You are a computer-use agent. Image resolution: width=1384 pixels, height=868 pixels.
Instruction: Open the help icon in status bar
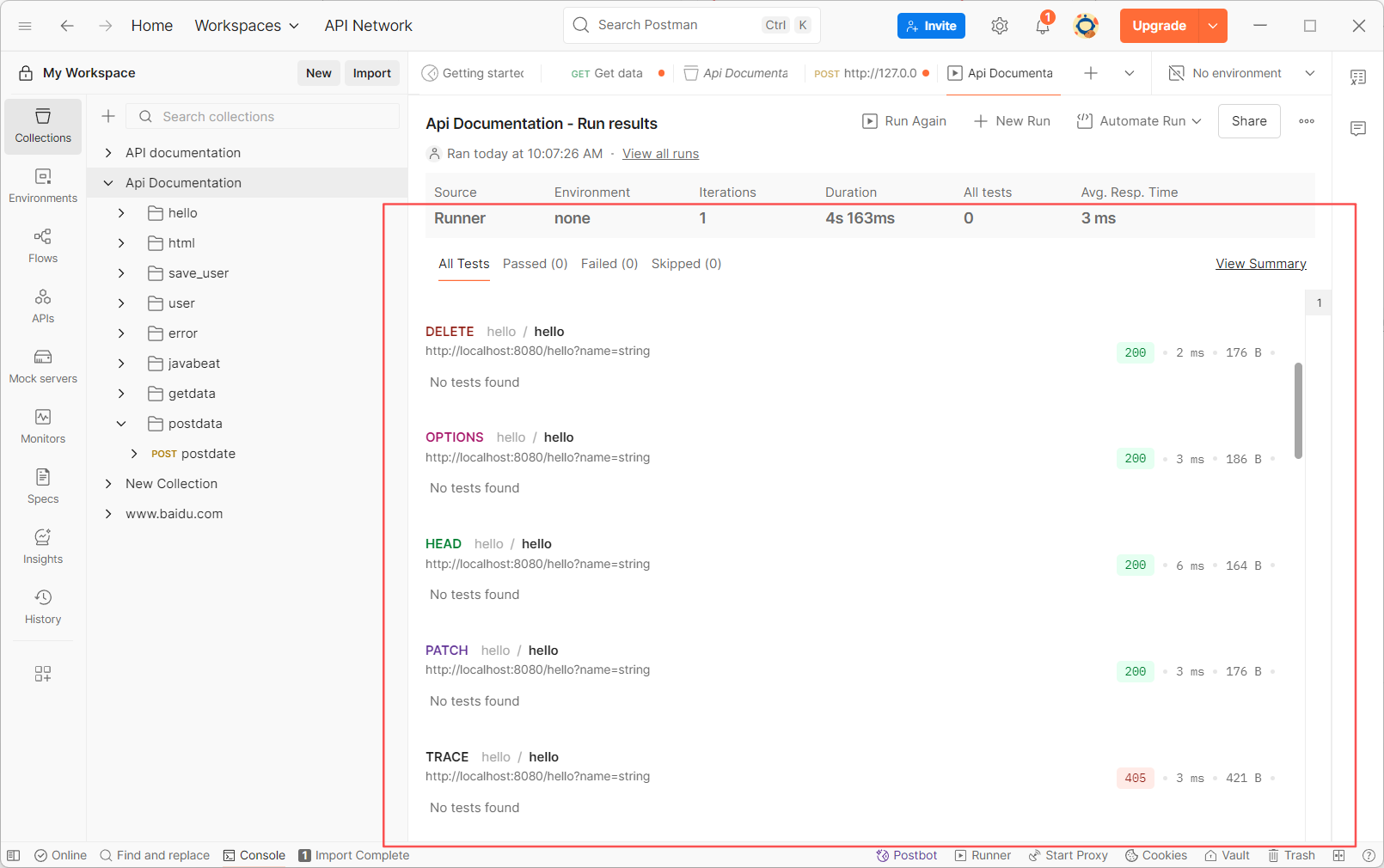(x=1369, y=855)
